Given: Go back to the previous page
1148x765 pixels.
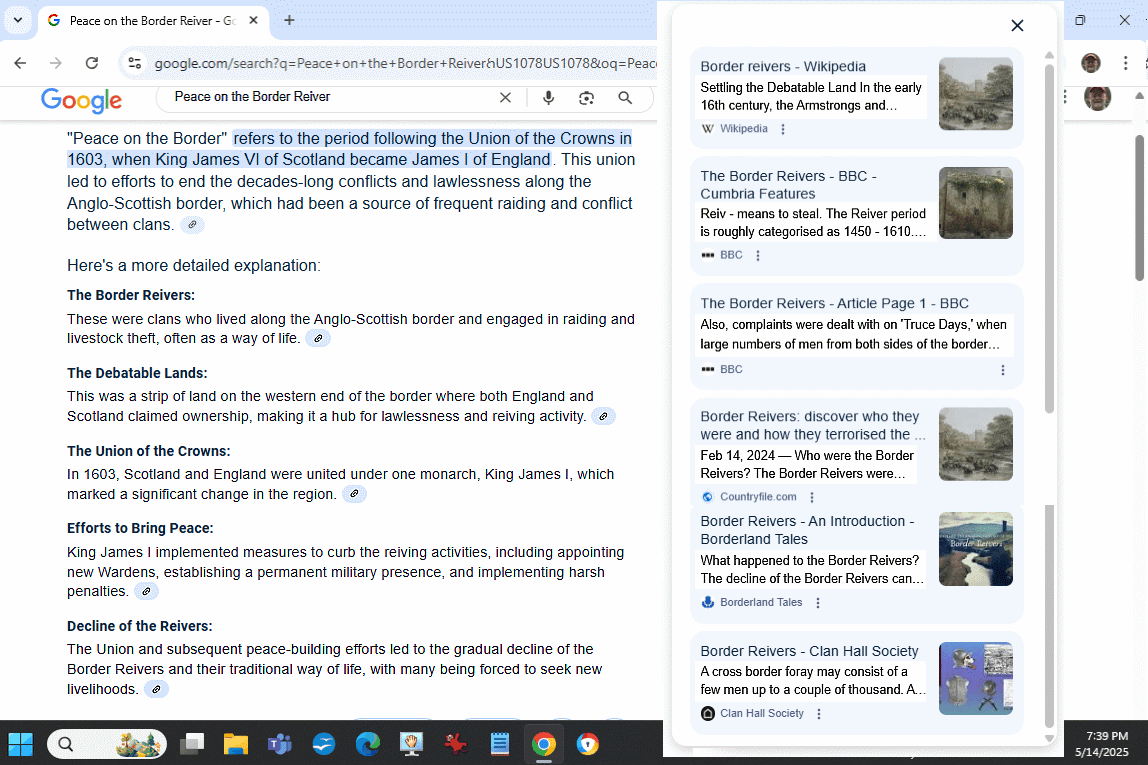Looking at the screenshot, I should tap(20, 63).
